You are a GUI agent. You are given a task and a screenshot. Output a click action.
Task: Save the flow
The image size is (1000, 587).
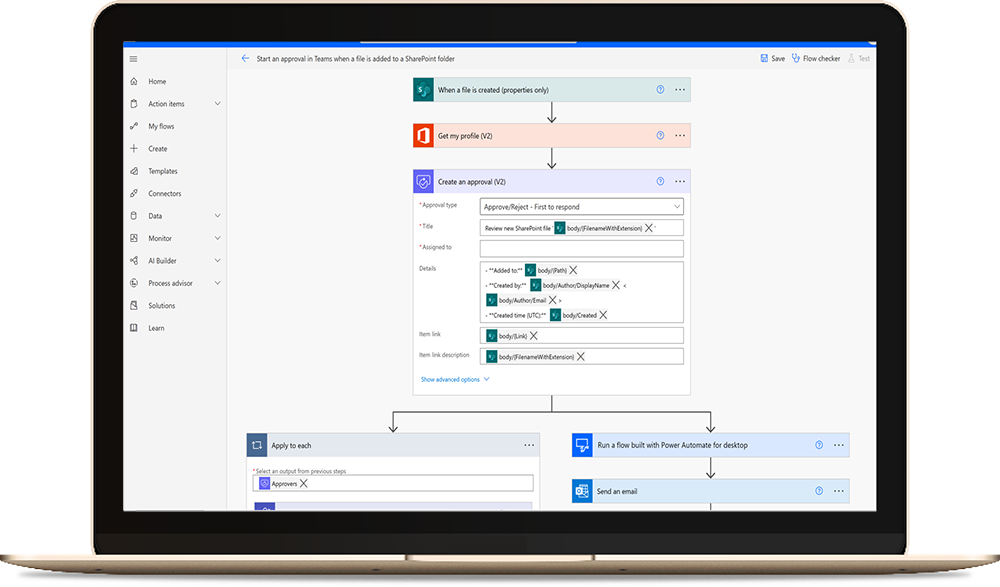click(772, 59)
